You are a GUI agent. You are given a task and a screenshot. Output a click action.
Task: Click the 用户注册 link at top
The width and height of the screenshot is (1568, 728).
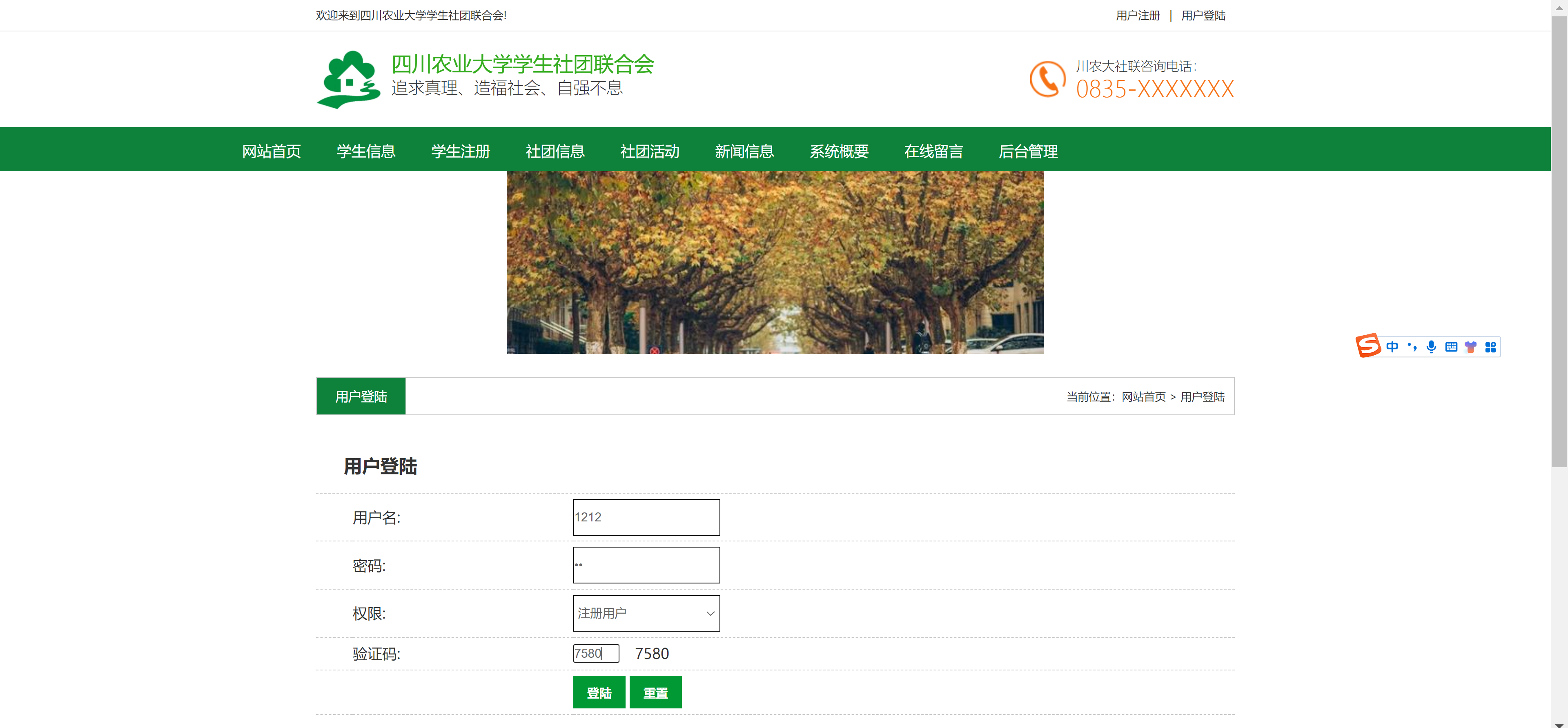(x=1137, y=15)
